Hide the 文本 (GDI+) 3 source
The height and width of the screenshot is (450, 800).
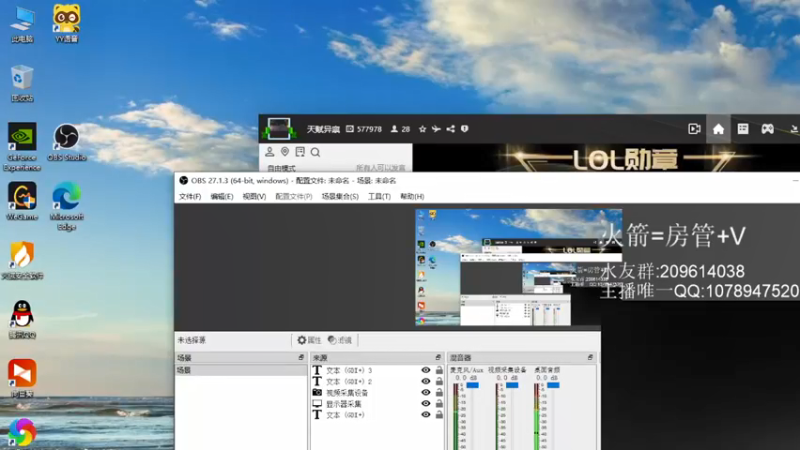point(426,370)
